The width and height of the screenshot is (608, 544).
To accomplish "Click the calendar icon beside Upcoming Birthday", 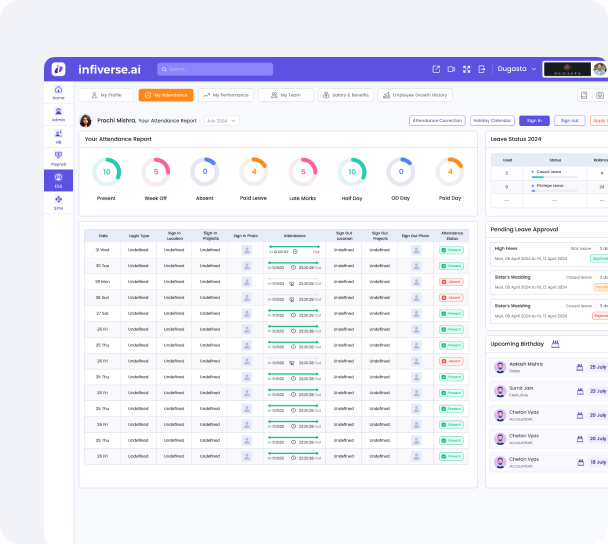I will [x=555, y=344].
